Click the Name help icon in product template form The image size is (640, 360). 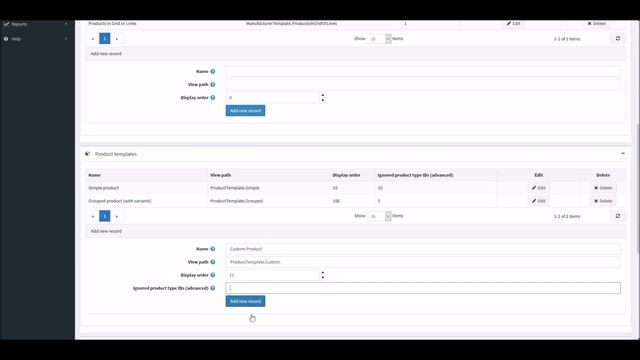pyautogui.click(x=213, y=249)
